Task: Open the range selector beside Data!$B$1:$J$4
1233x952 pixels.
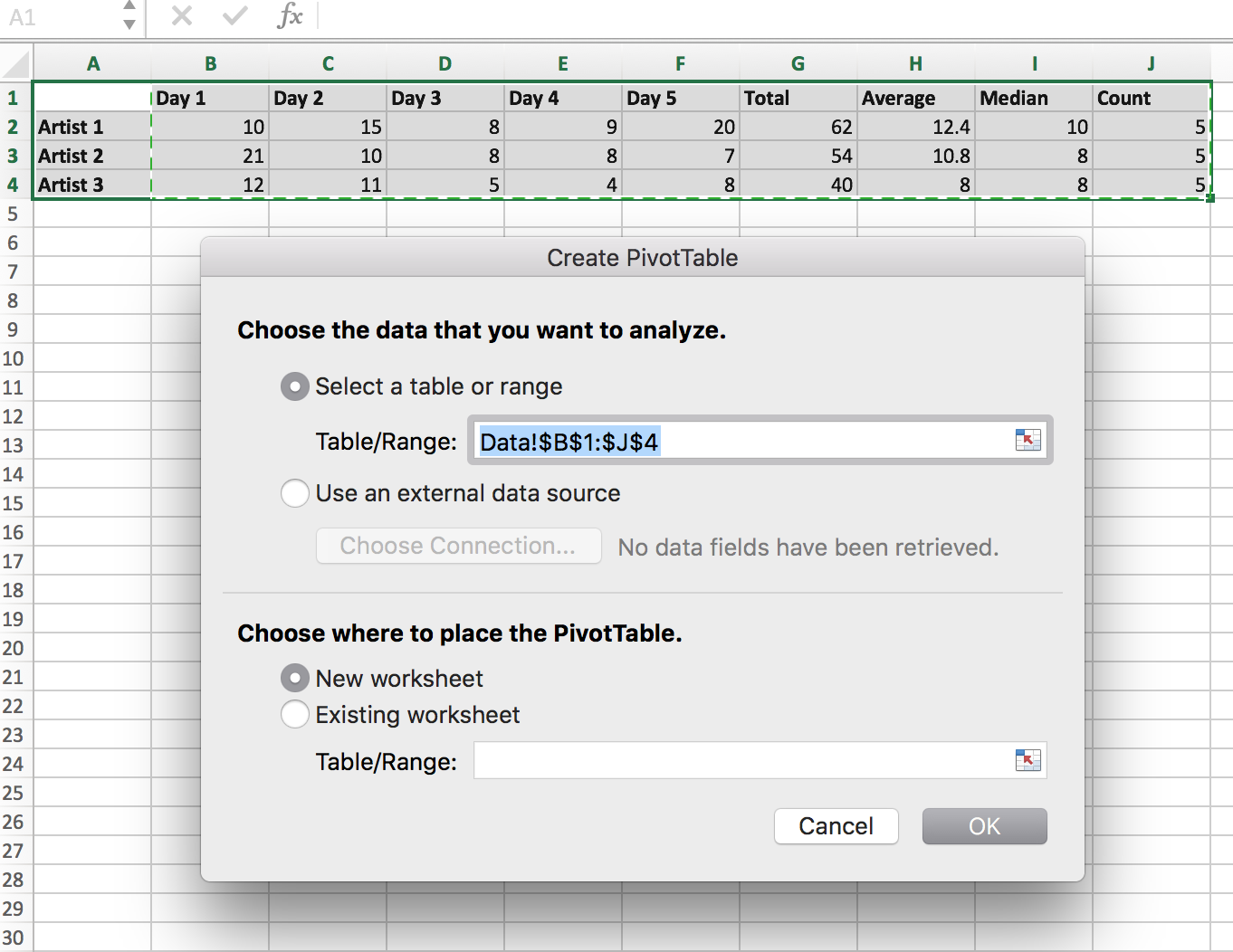Action: click(1027, 440)
